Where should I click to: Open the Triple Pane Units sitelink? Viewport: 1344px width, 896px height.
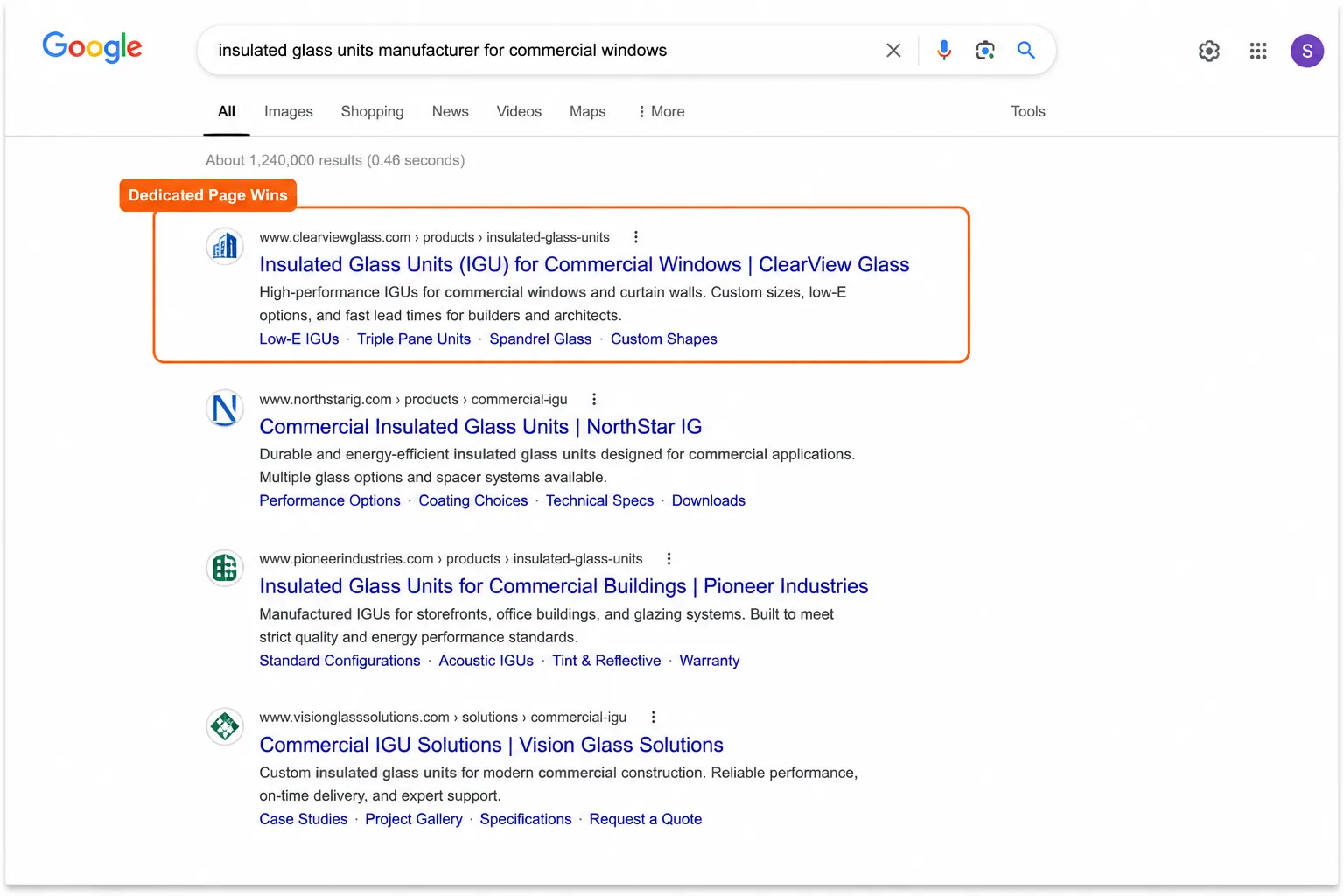414,339
